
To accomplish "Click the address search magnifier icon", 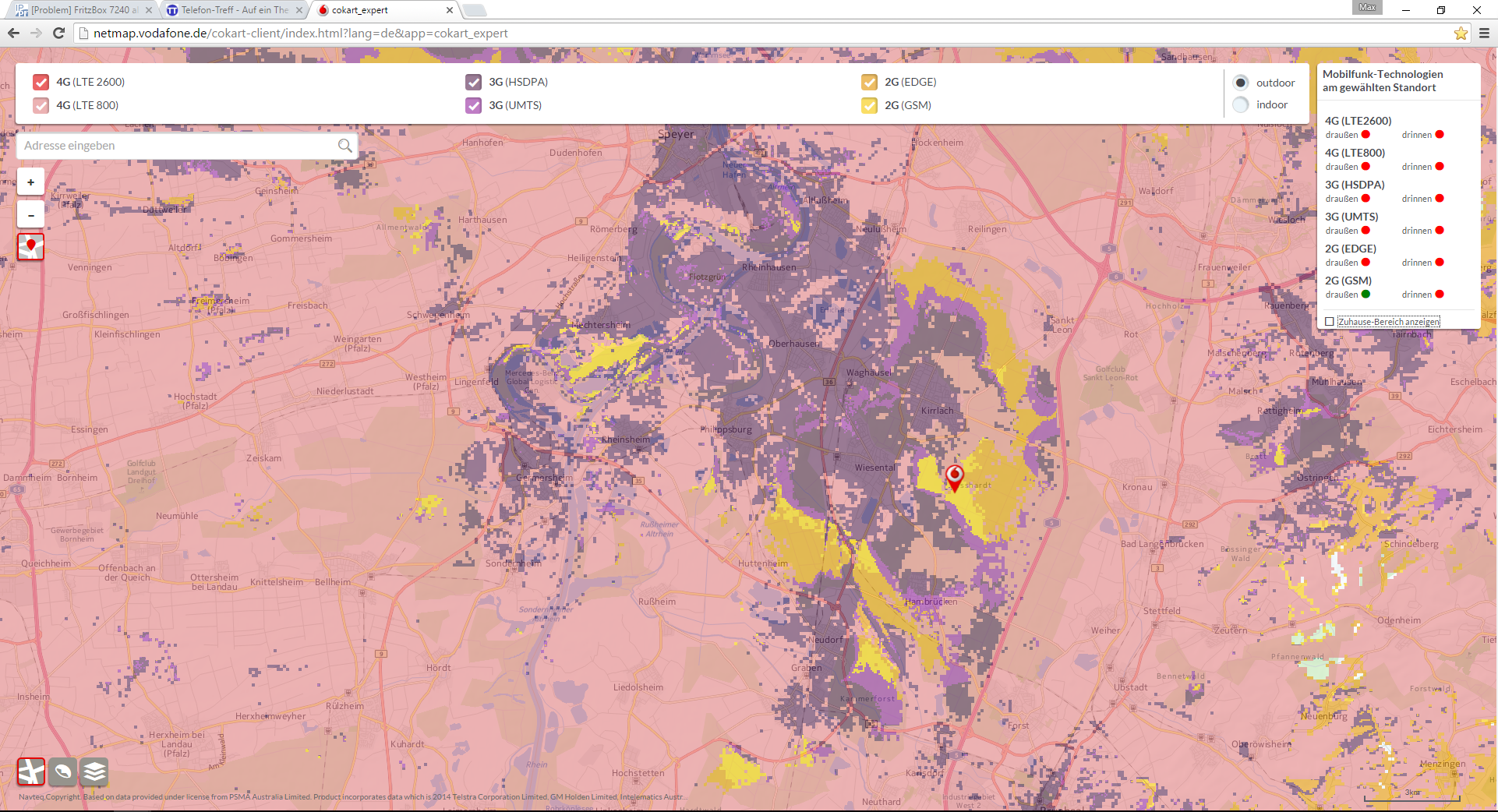I will [x=344, y=146].
